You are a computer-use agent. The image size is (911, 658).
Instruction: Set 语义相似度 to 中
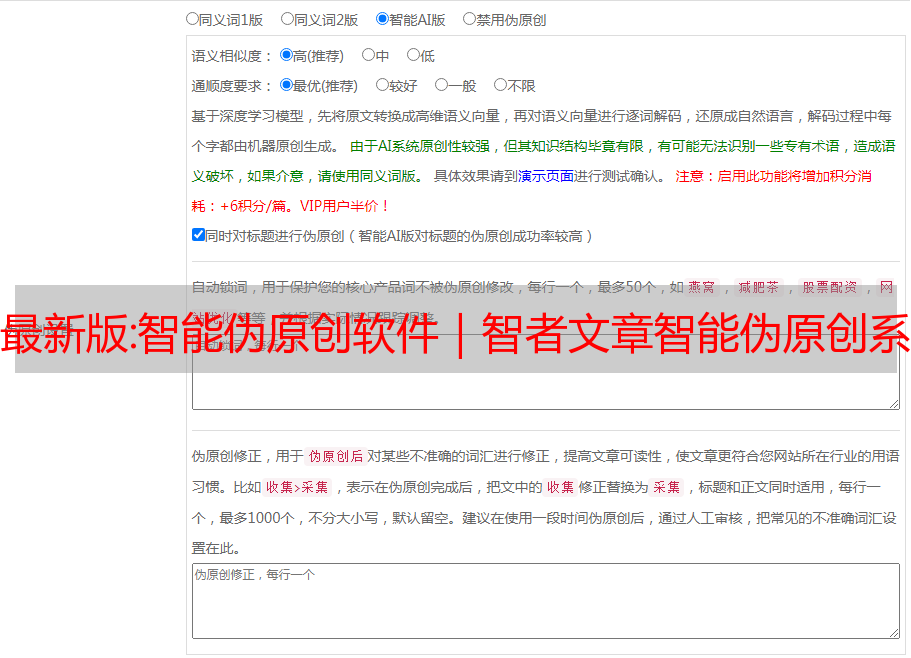(x=368, y=55)
